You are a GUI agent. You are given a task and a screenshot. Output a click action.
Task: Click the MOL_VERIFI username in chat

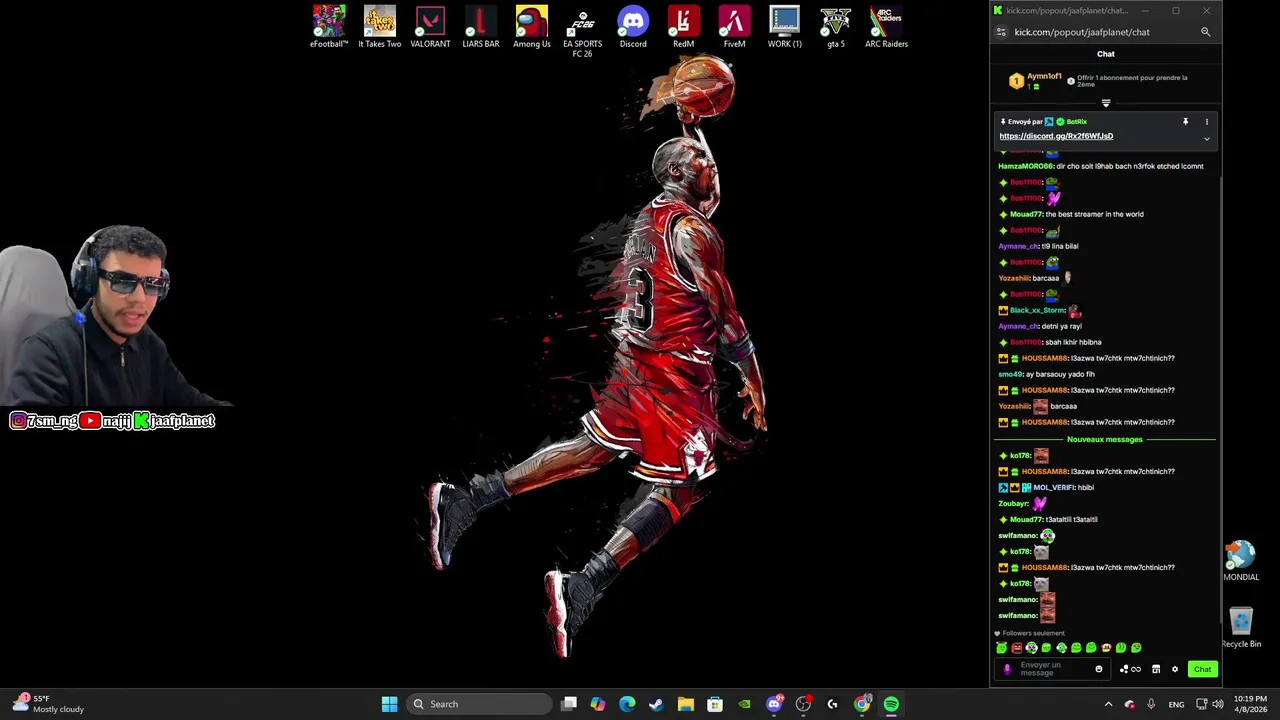tap(1054, 487)
